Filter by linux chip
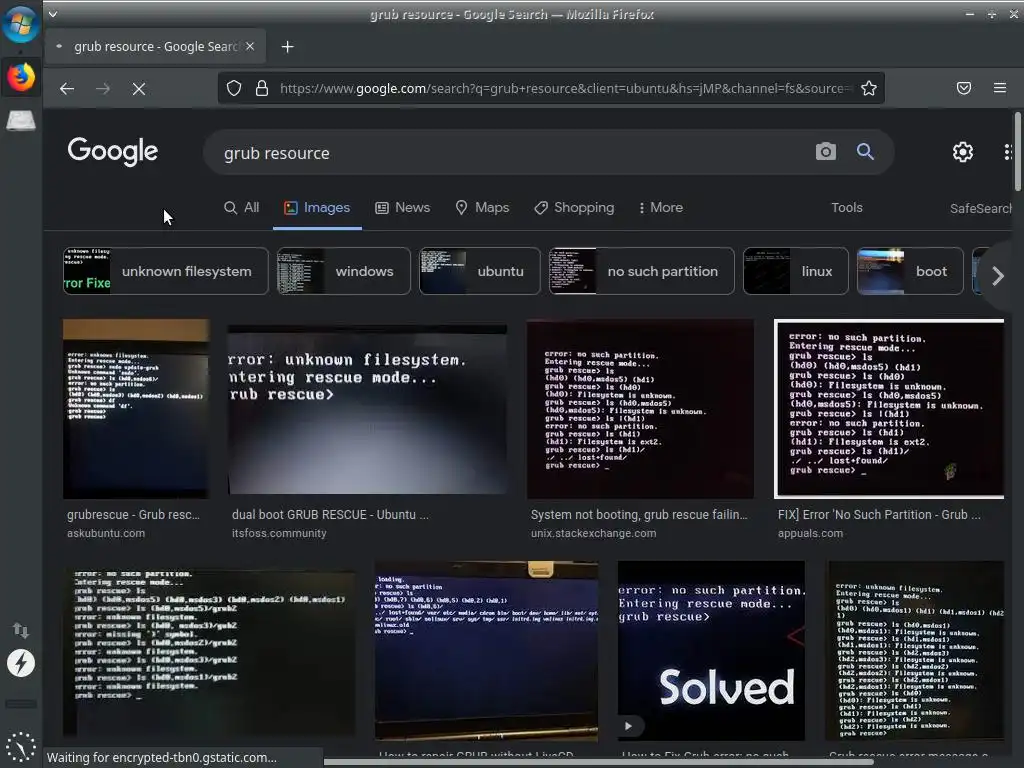1024x768 pixels. [x=796, y=271]
